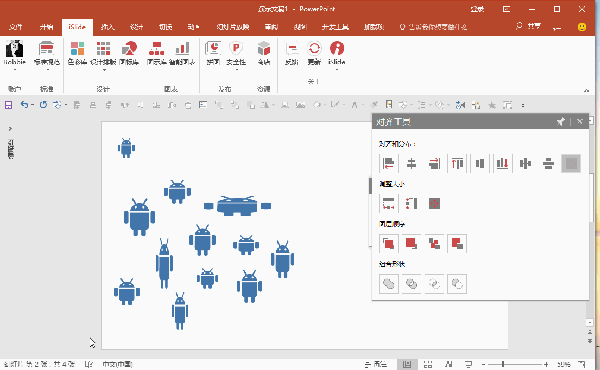Switch to the Insert ribbon tab
600x370 pixels.
click(108, 27)
